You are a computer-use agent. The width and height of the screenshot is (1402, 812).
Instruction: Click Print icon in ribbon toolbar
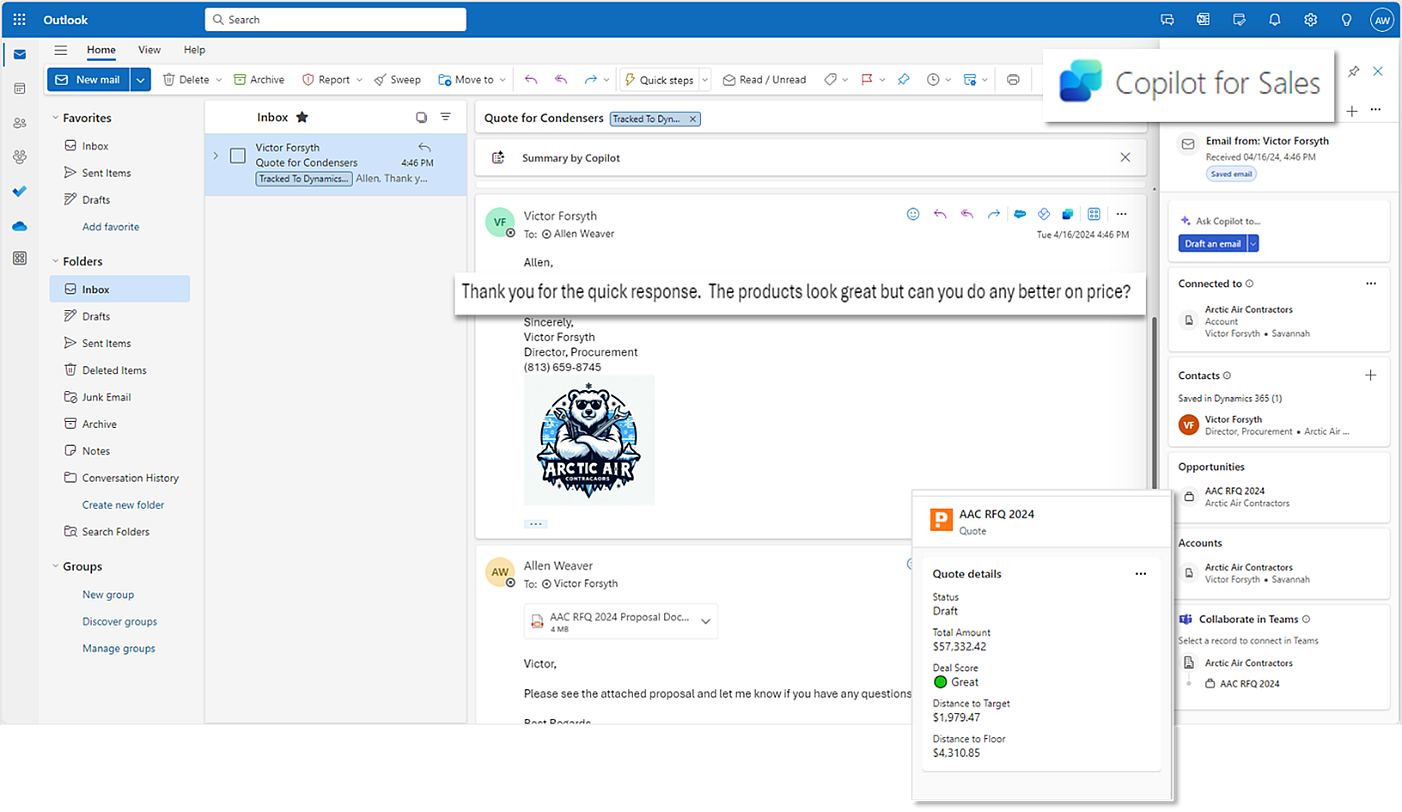[1013, 80]
